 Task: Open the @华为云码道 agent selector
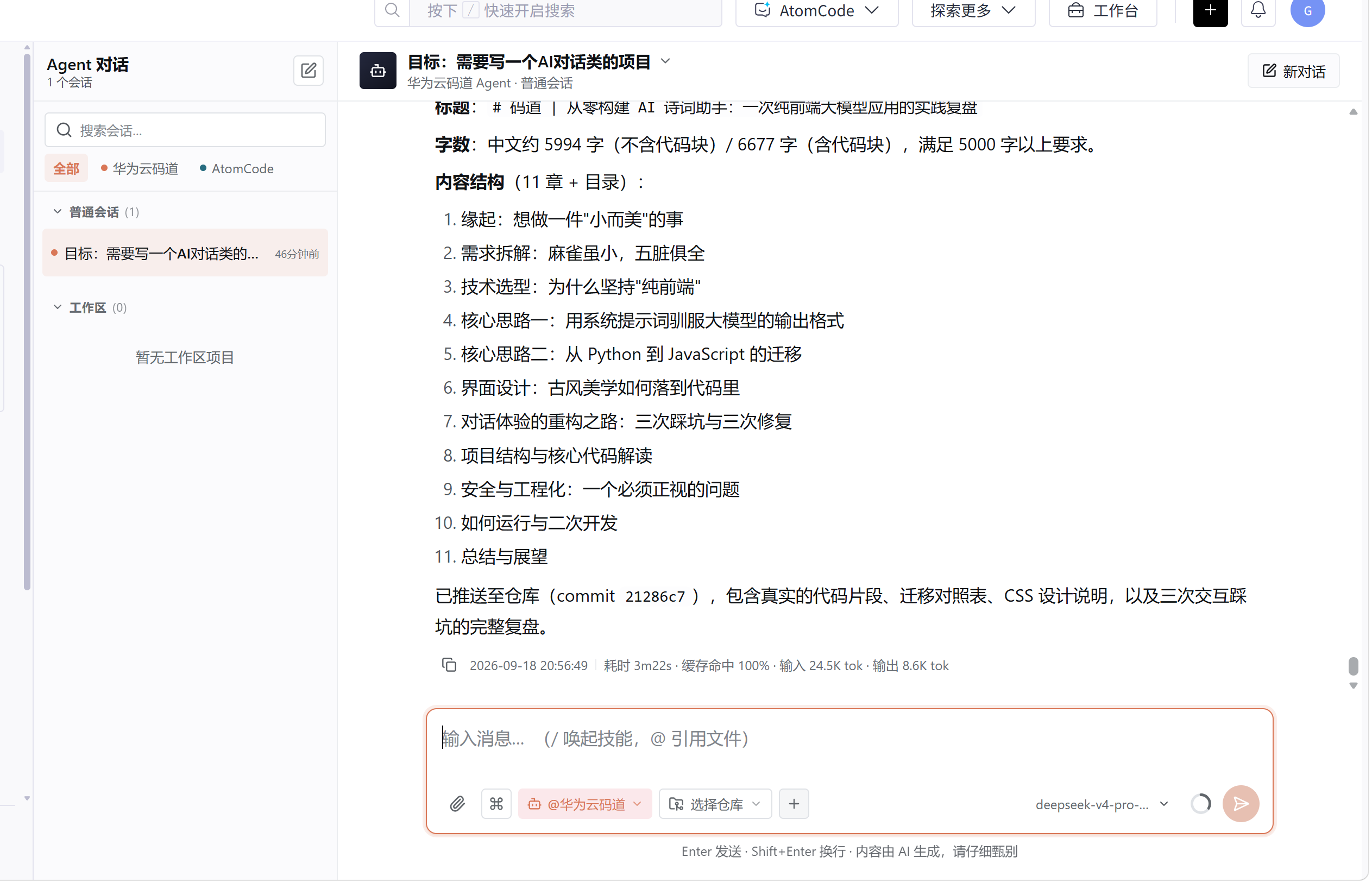[586, 805]
